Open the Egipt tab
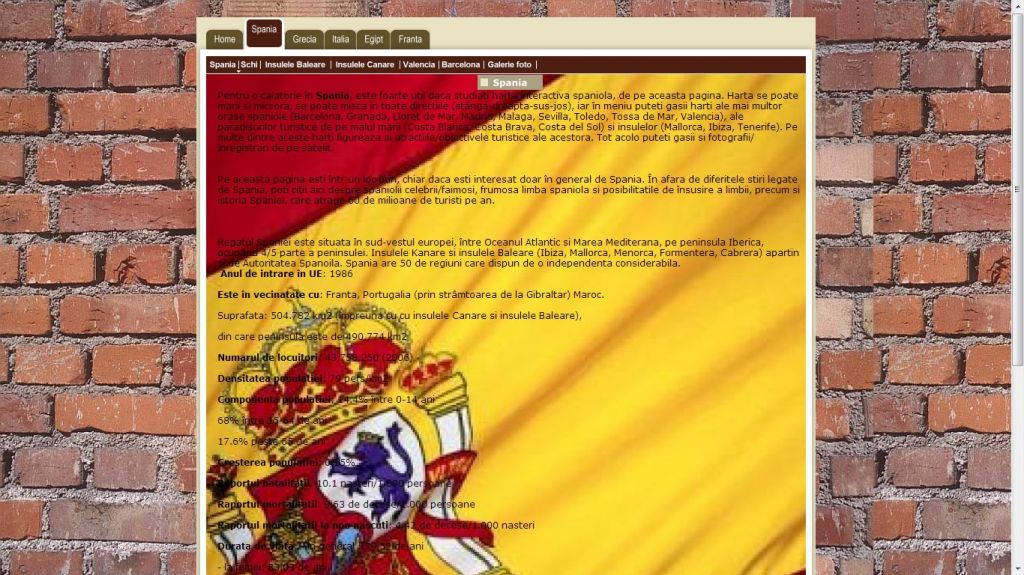Viewport: 1024px width, 575px height. (374, 39)
